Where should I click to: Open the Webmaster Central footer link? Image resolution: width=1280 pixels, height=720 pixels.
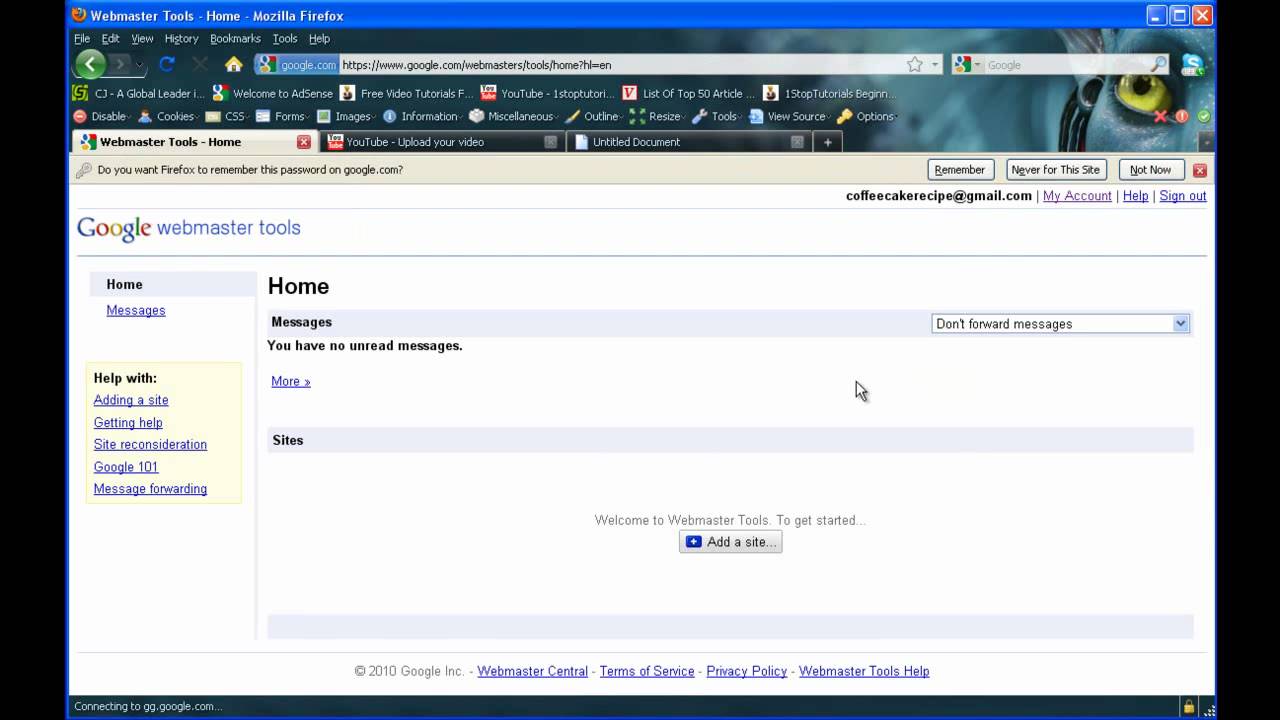[x=533, y=671]
